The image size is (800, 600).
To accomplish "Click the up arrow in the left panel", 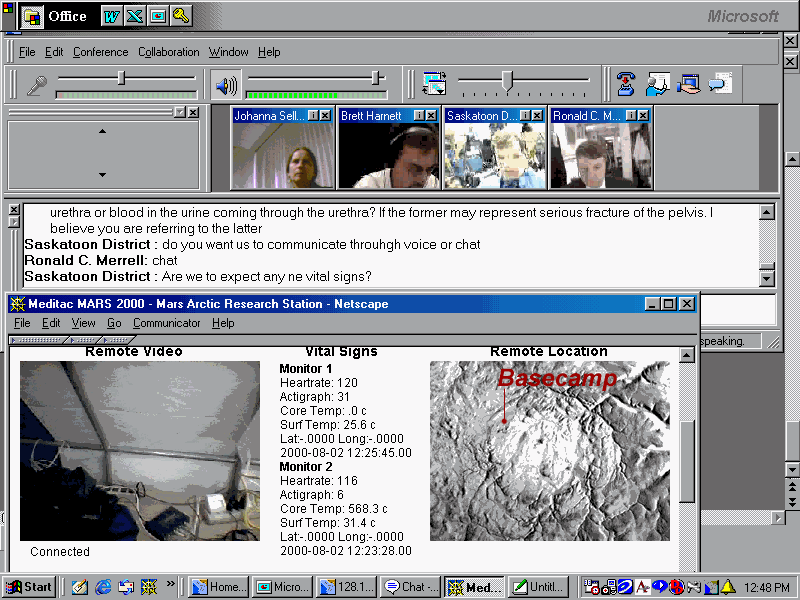I will click(102, 132).
